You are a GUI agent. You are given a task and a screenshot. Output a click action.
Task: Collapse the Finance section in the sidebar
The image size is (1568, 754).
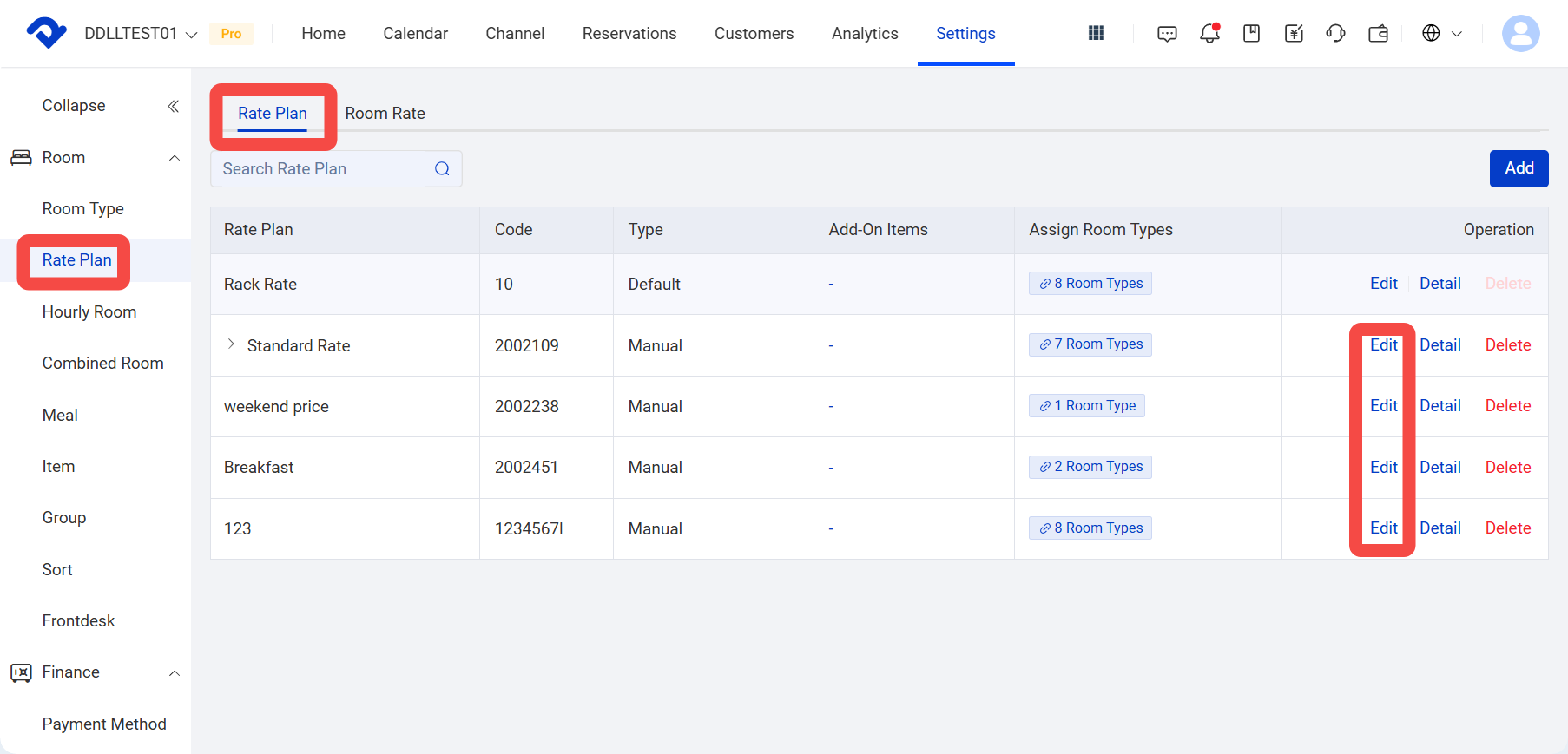coord(175,673)
